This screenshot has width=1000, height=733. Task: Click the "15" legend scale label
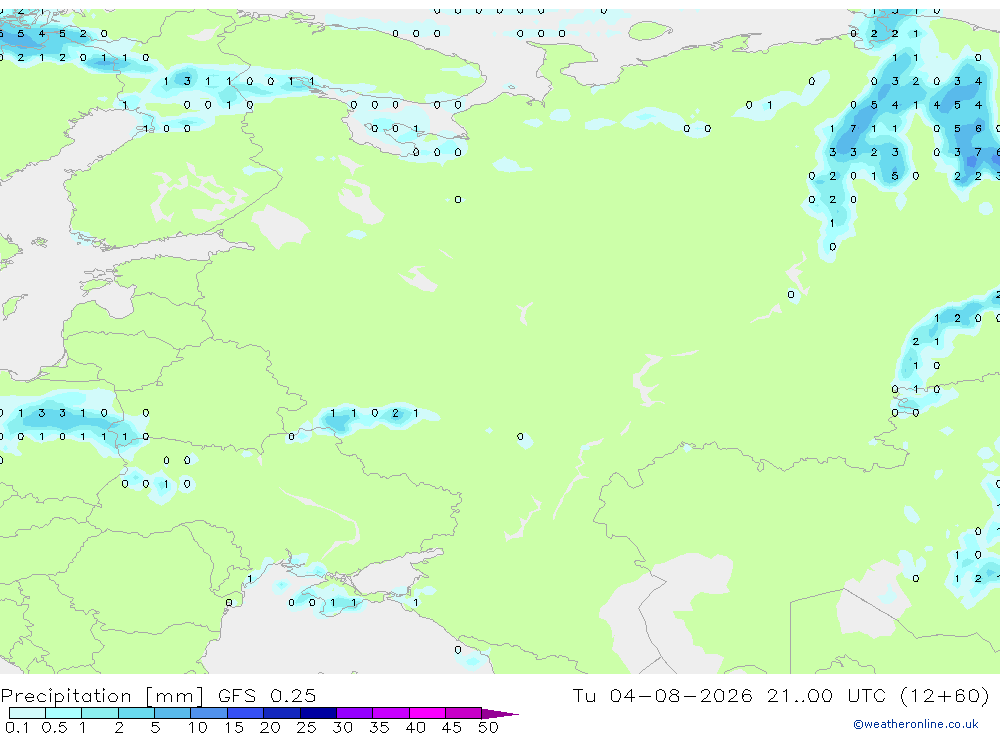(x=233, y=727)
